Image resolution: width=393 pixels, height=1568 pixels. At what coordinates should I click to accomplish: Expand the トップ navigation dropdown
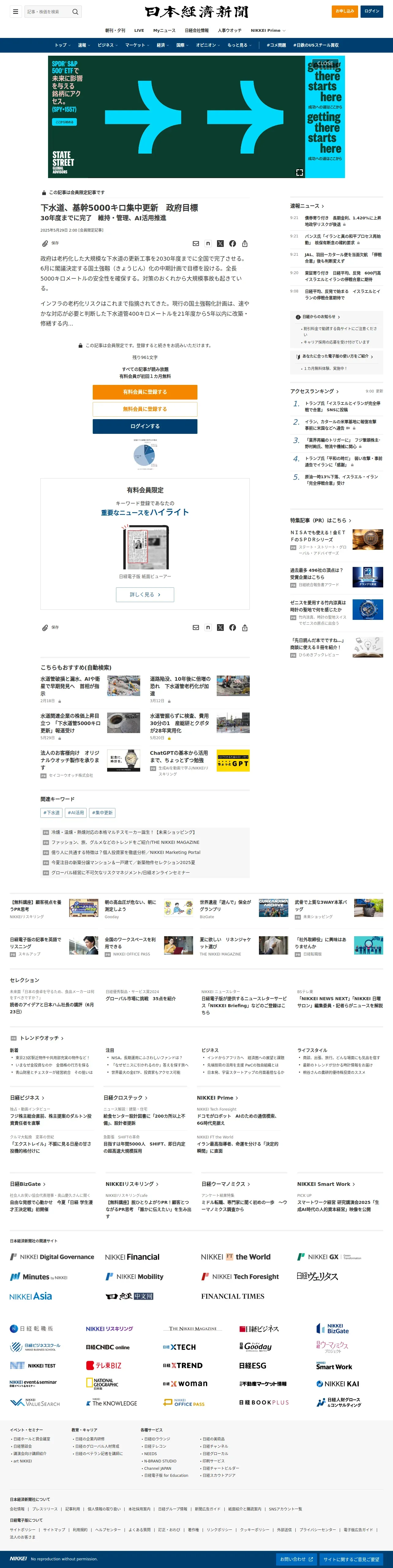click(62, 45)
